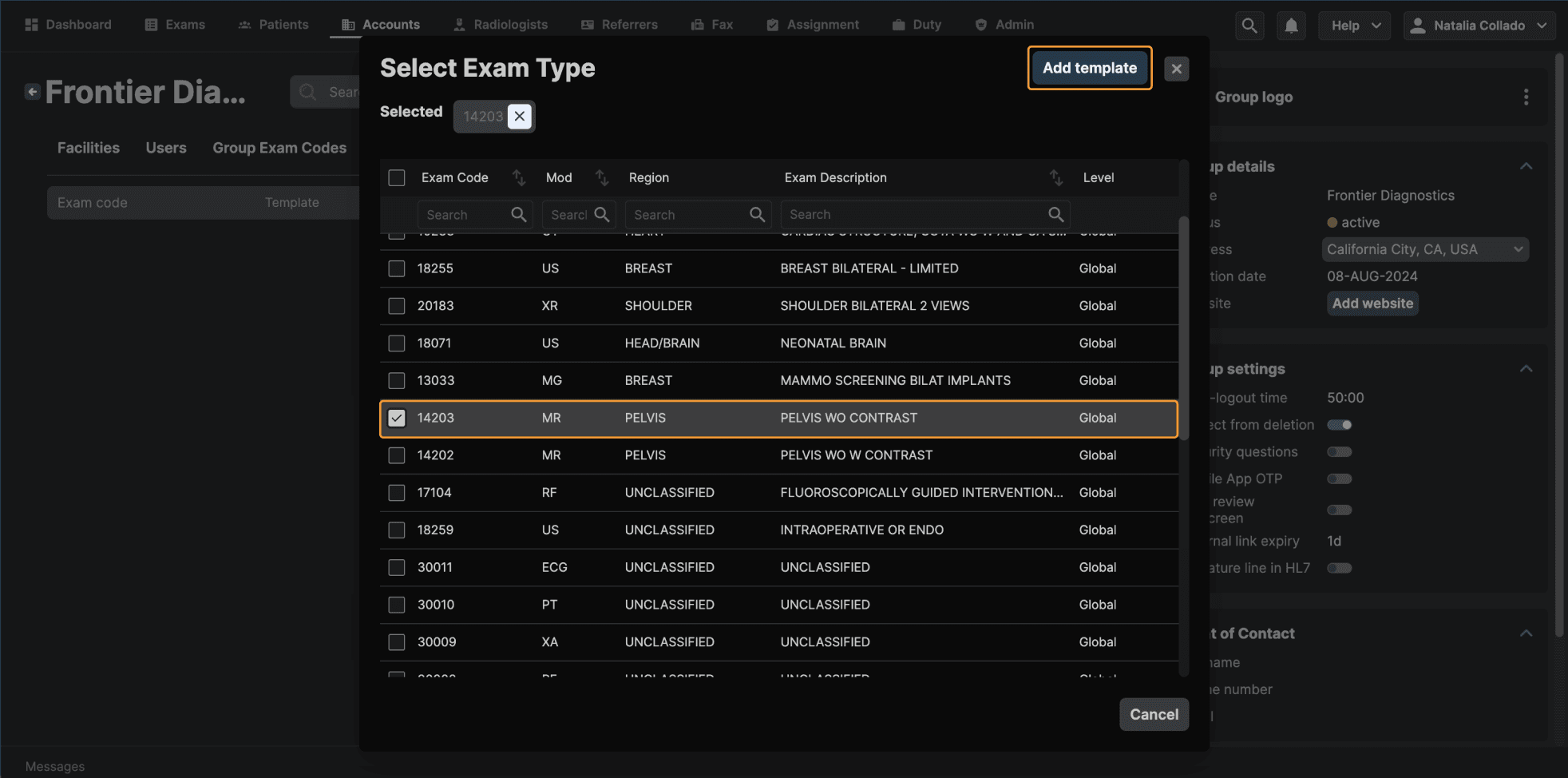The width and height of the screenshot is (1568, 778).
Task: Open Group logo three-dot options menu
Action: point(1526,97)
